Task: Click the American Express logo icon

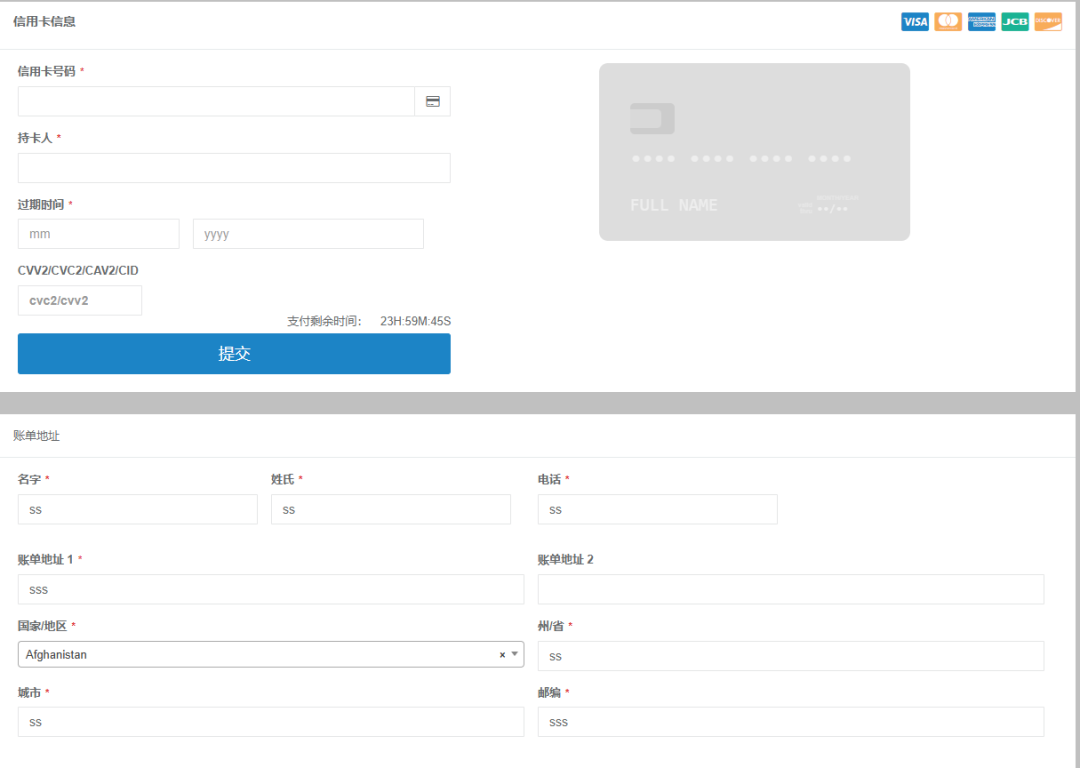Action: click(982, 22)
